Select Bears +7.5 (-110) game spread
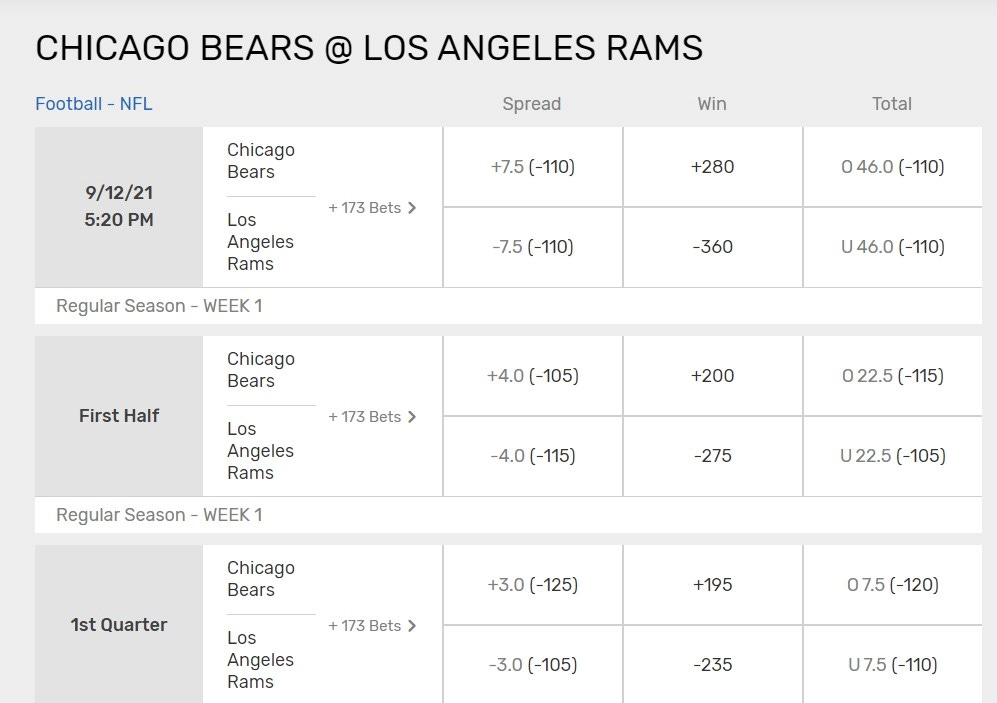 pyautogui.click(x=533, y=167)
